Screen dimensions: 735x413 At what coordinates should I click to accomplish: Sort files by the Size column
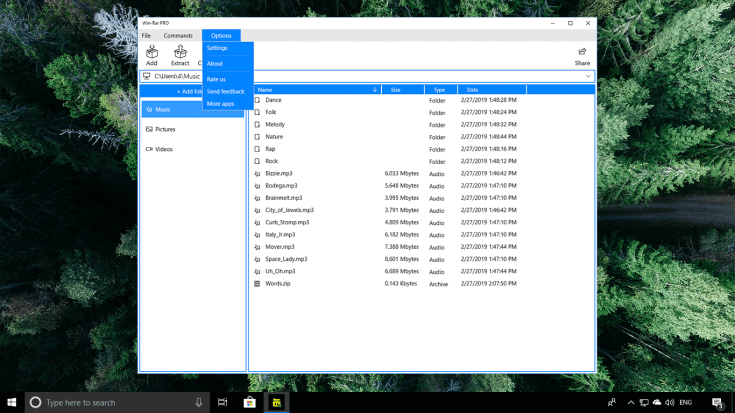pyautogui.click(x=395, y=89)
